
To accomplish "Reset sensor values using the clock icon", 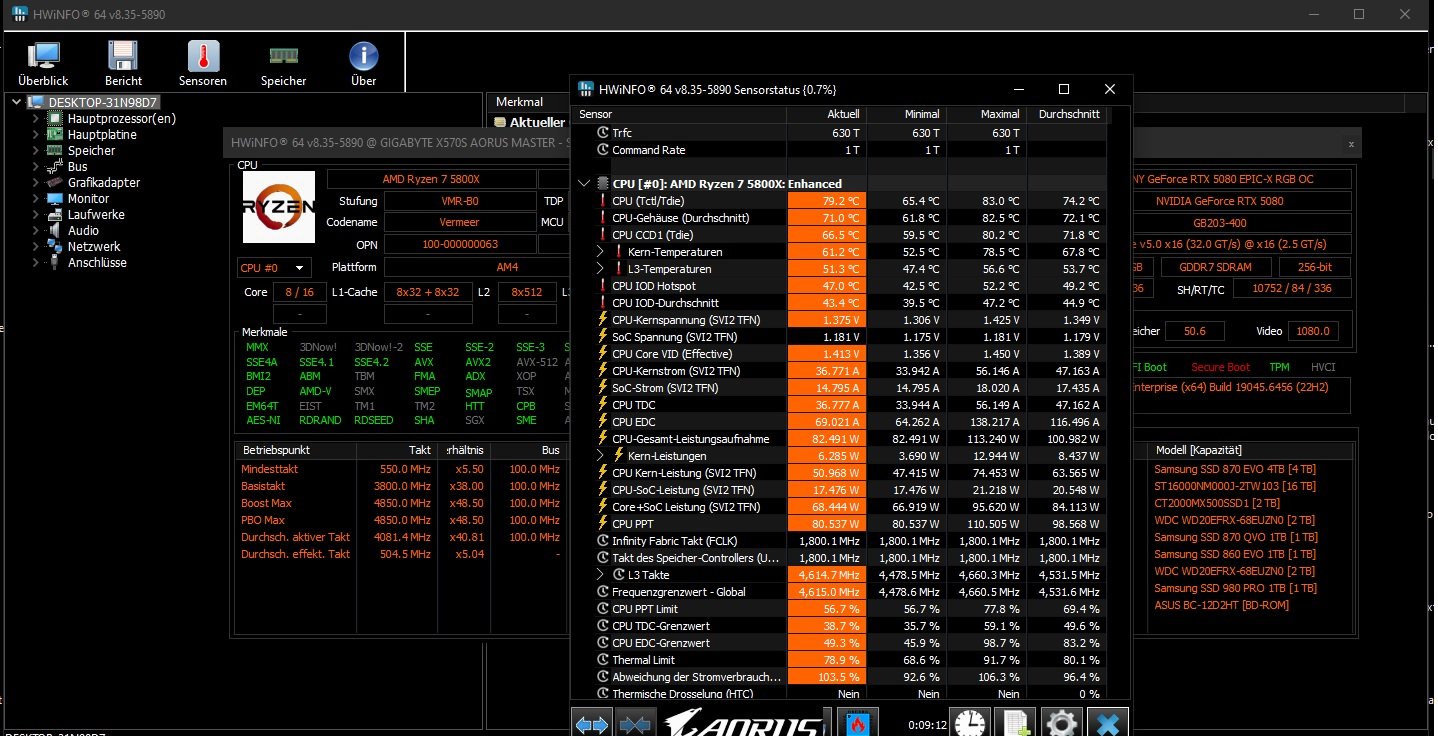I will click(x=970, y=723).
